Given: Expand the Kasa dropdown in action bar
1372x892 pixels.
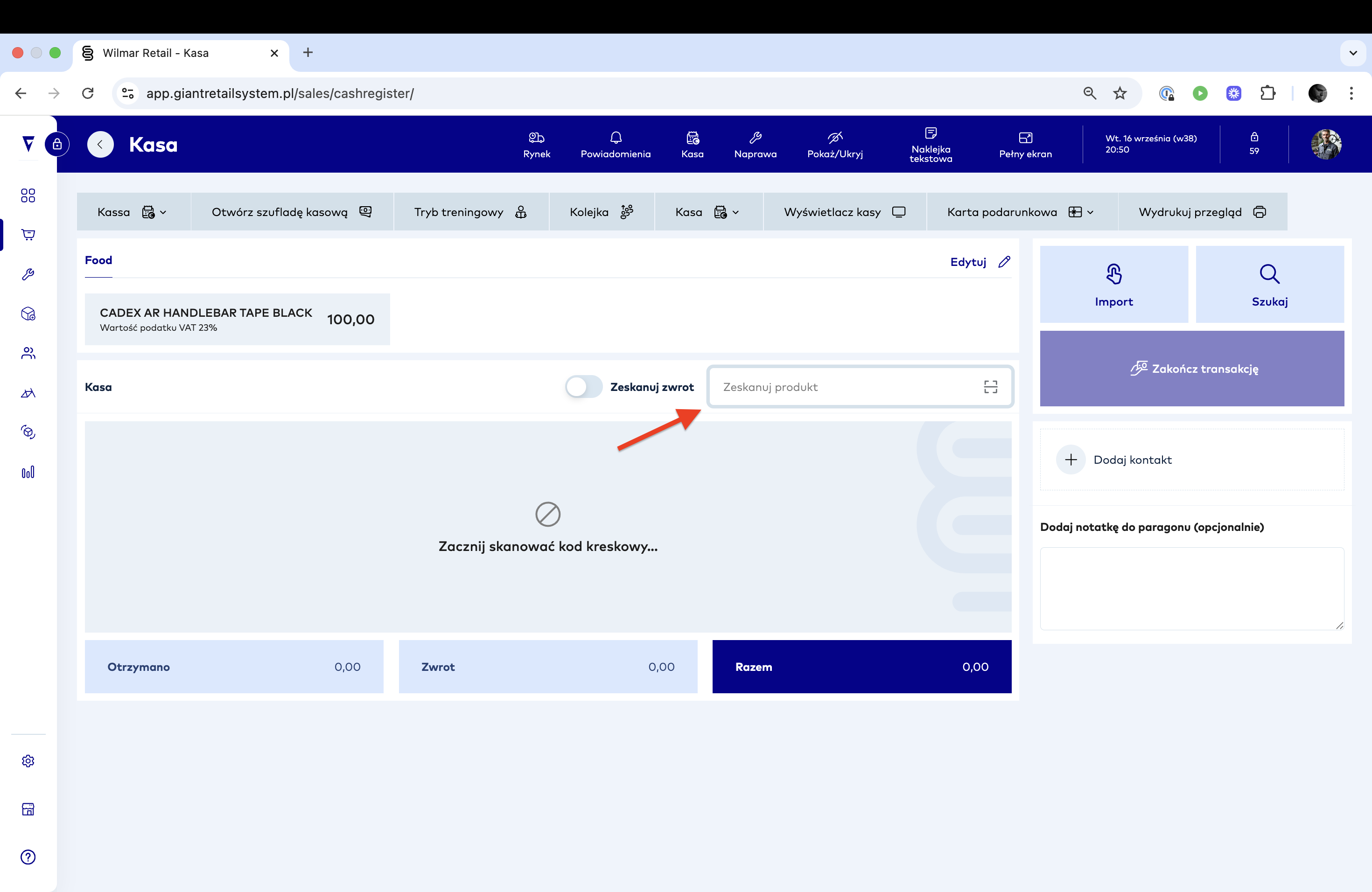Looking at the screenshot, I should pyautogui.click(x=708, y=211).
